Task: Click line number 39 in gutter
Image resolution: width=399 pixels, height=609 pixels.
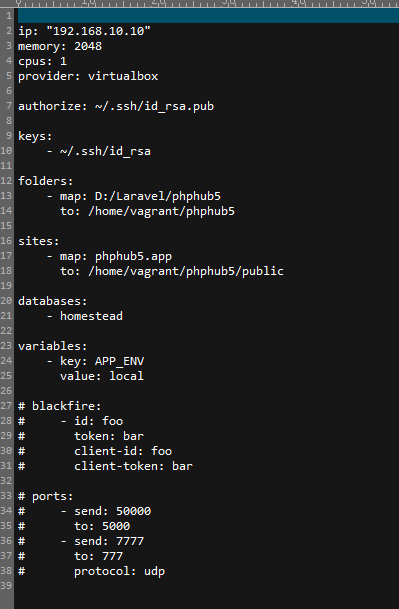Action: tap(7, 586)
